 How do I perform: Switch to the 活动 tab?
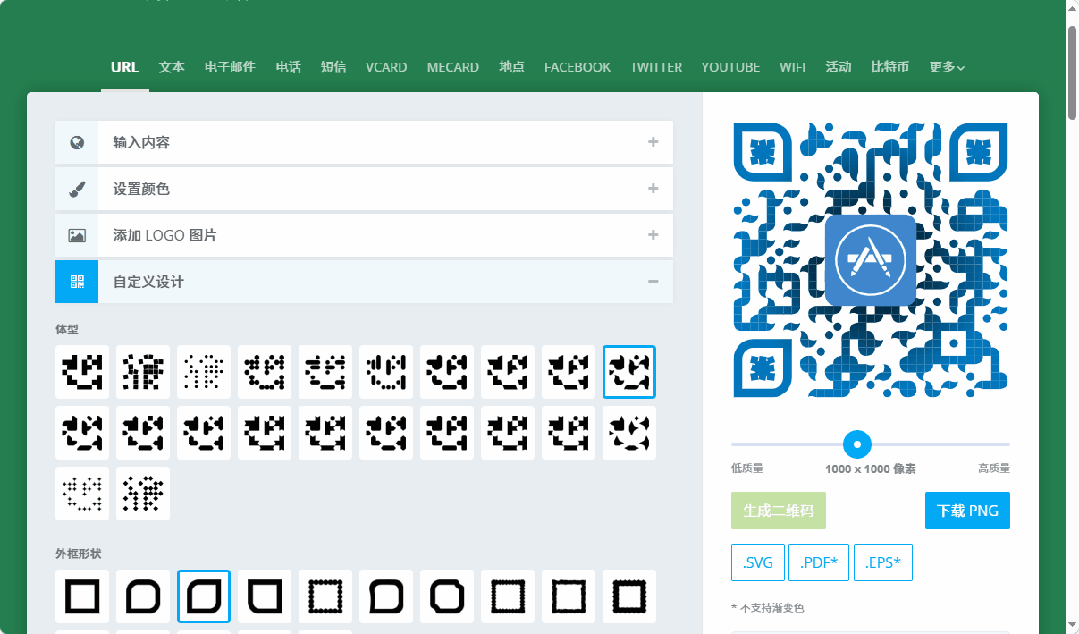[838, 67]
